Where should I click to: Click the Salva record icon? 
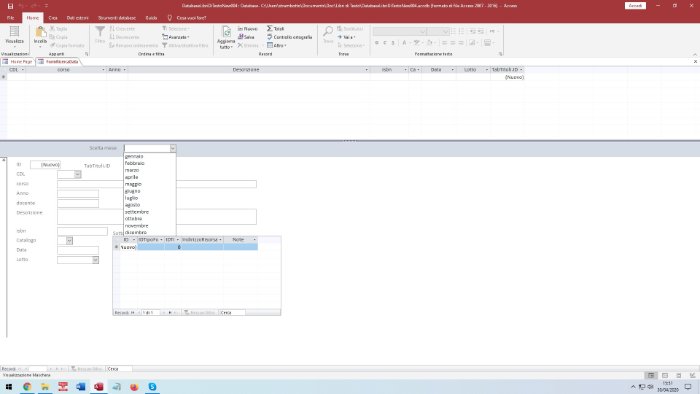241,37
